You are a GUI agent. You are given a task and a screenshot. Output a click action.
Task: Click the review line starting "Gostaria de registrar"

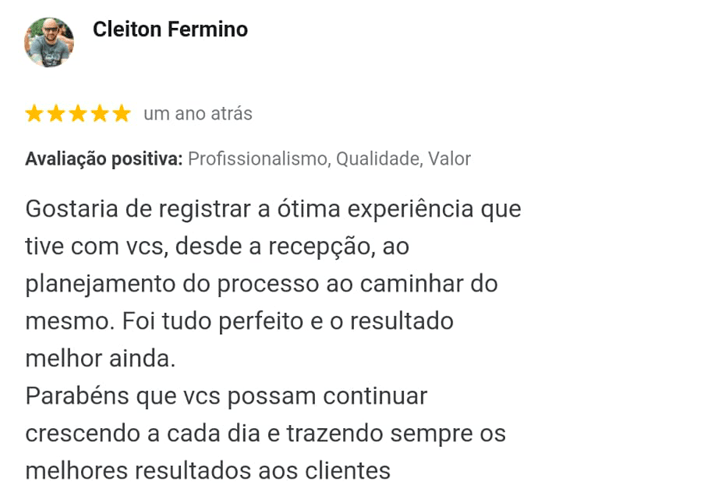point(273,211)
